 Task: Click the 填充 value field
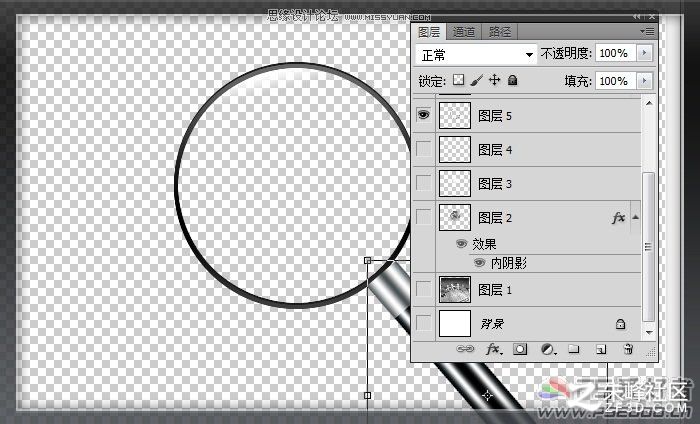[x=615, y=81]
